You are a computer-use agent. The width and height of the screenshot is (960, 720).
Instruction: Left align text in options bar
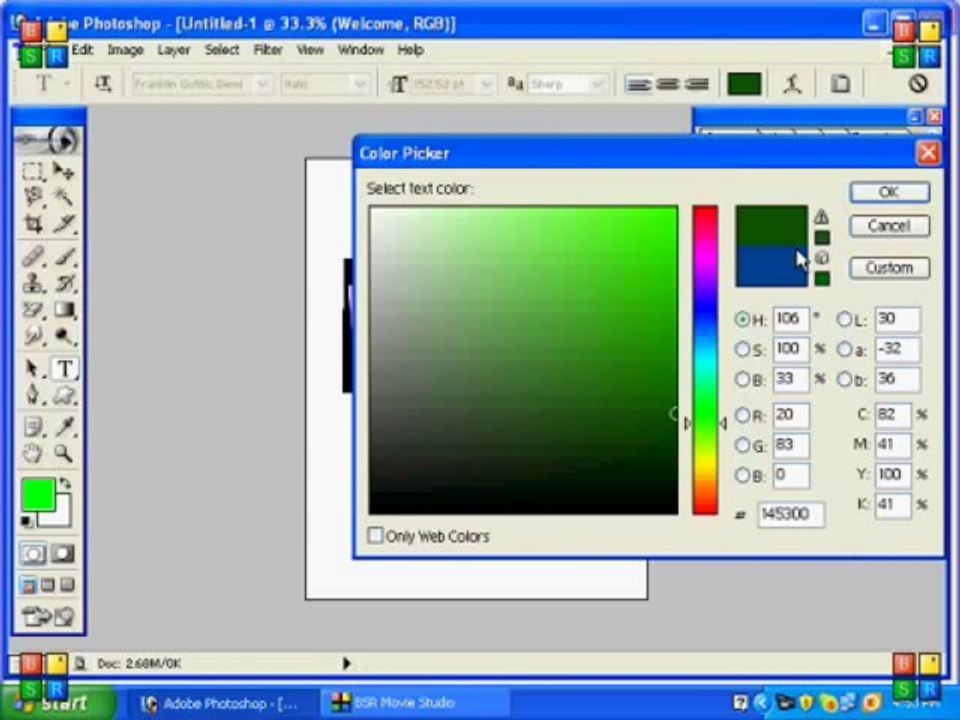coord(638,84)
